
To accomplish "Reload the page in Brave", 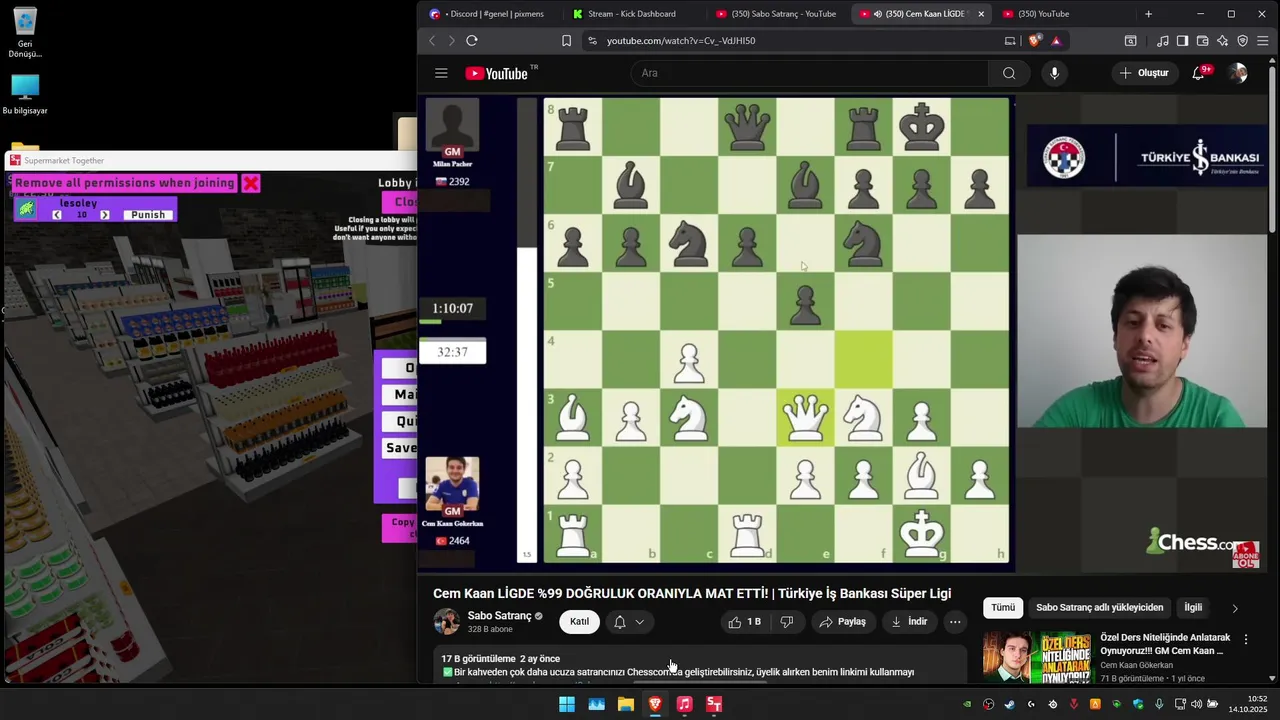I will (472, 41).
